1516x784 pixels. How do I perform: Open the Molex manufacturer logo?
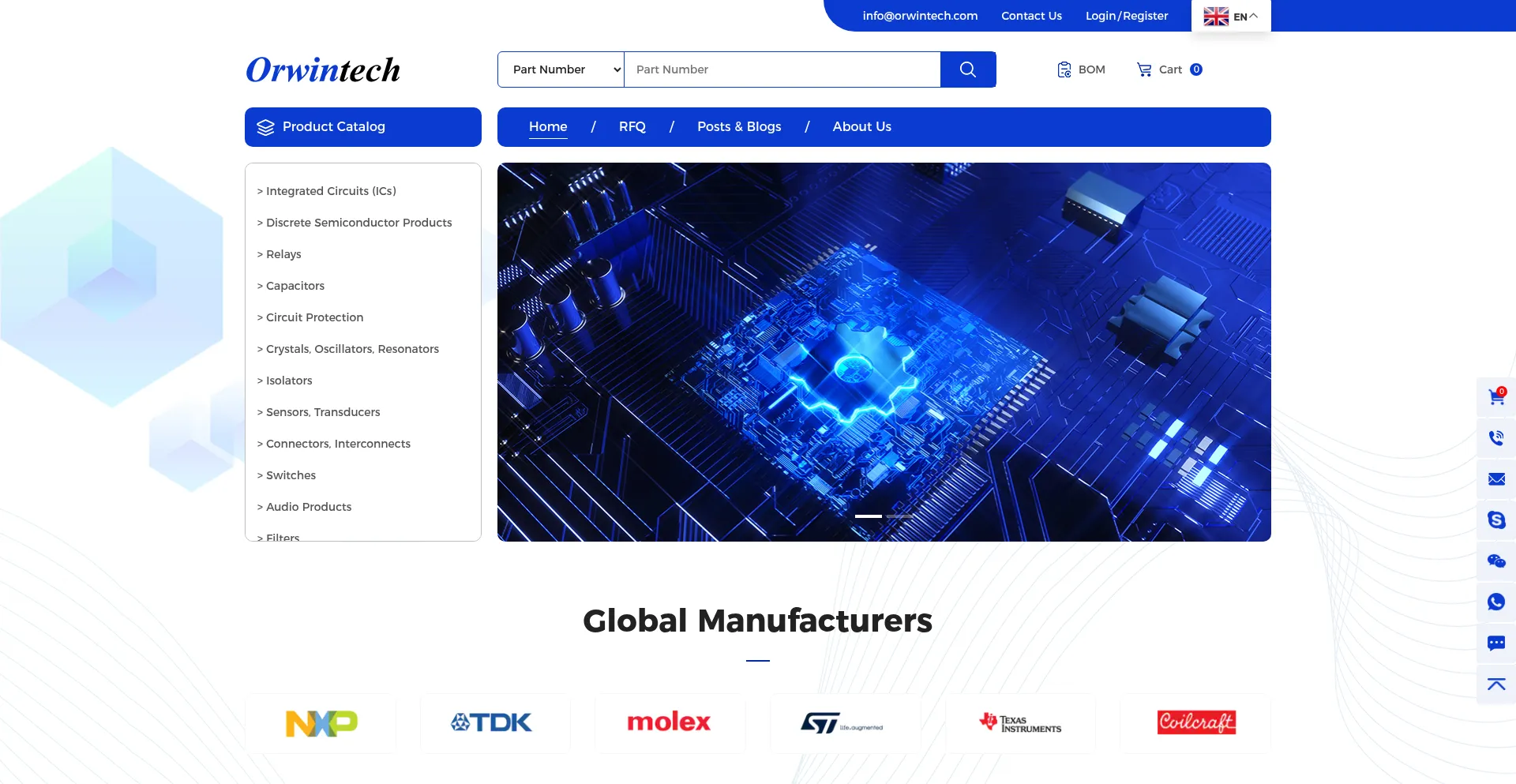point(670,723)
